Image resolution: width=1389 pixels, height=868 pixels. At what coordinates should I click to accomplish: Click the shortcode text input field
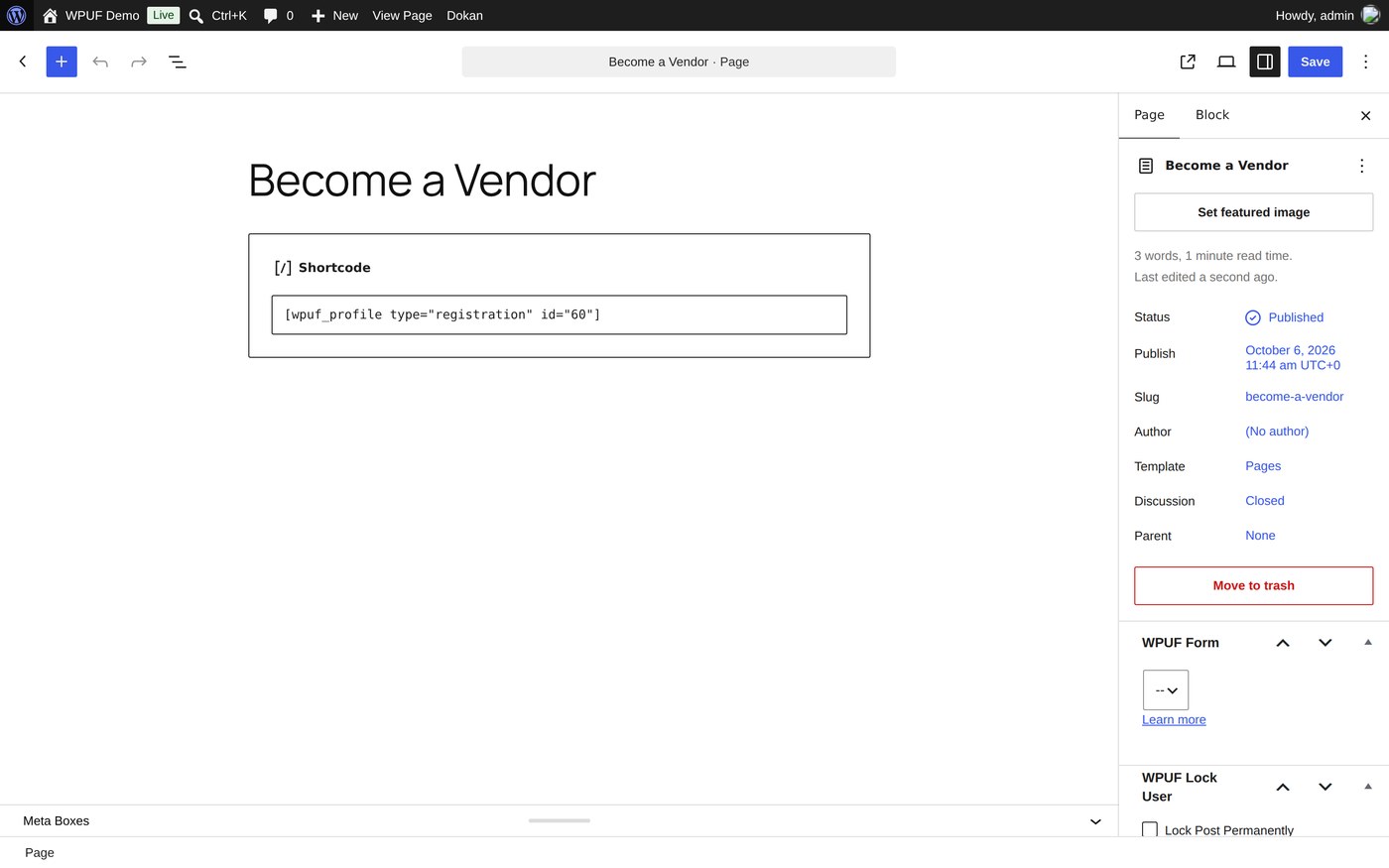point(560,314)
